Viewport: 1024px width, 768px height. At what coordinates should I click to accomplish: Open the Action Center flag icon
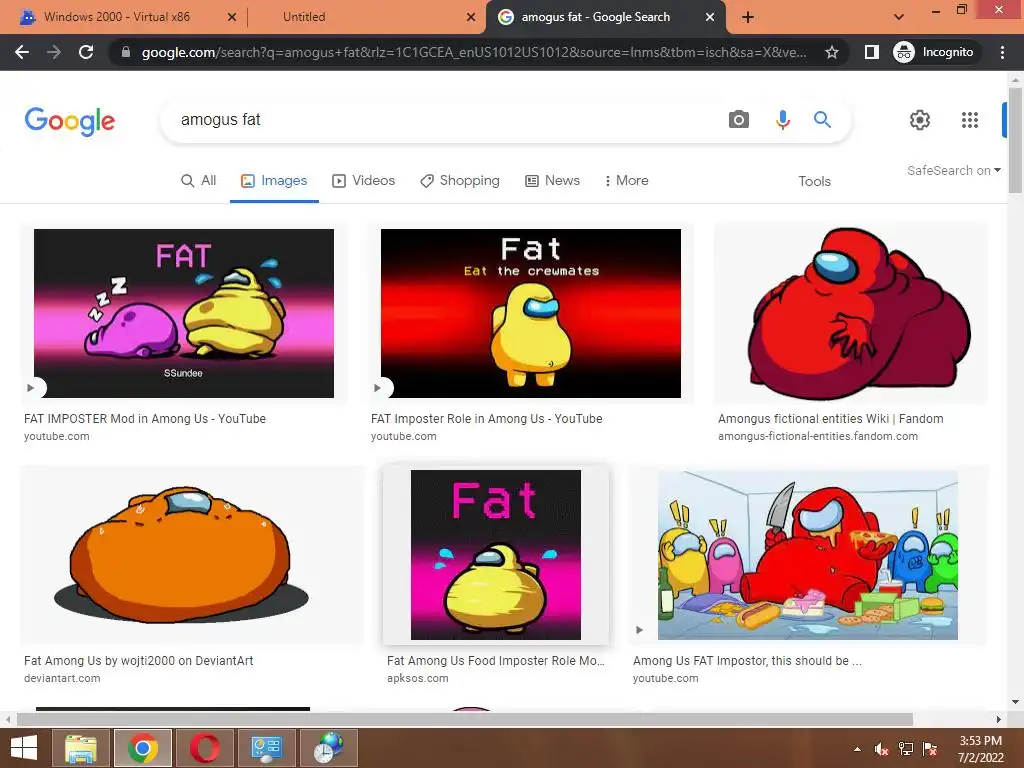(930, 749)
